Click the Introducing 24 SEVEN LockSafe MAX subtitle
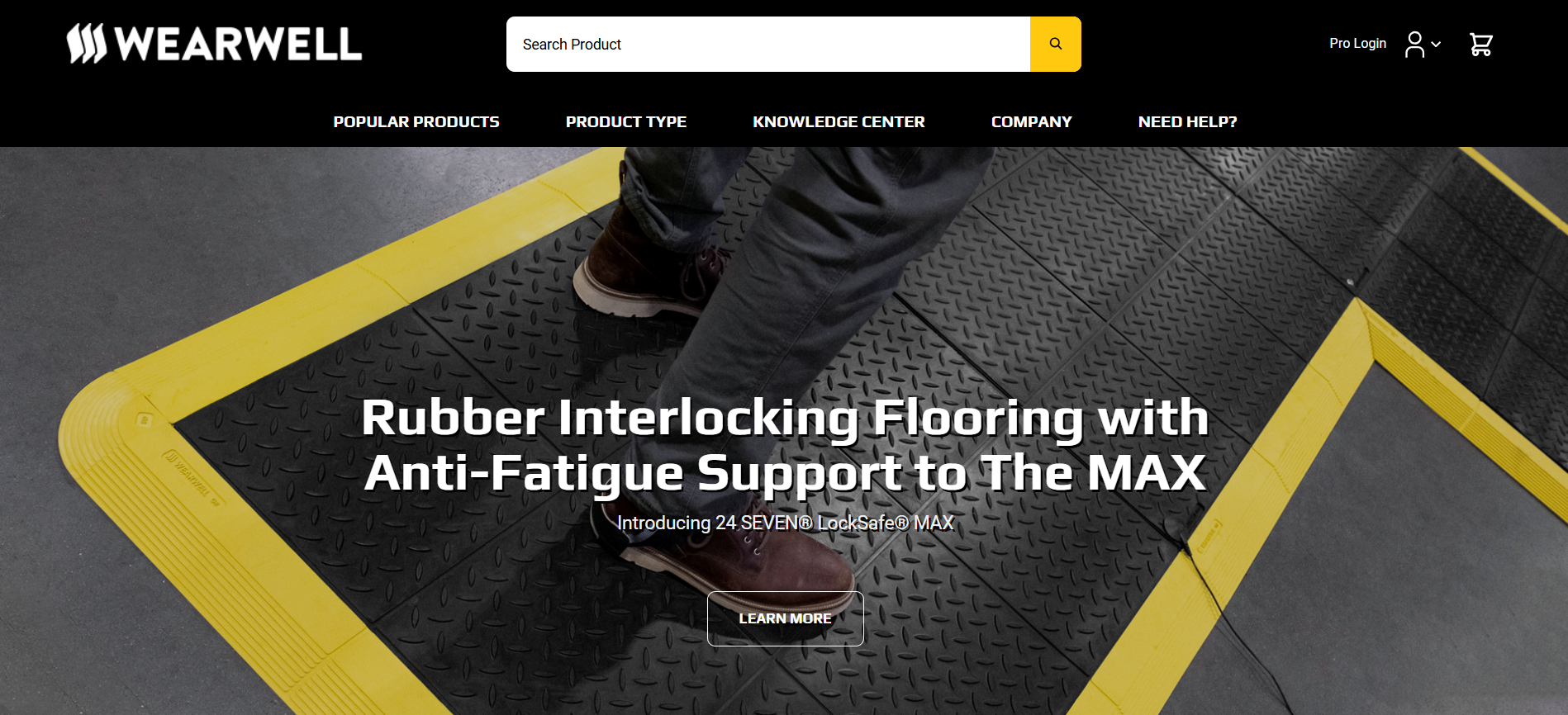The height and width of the screenshot is (715, 1568). [785, 523]
